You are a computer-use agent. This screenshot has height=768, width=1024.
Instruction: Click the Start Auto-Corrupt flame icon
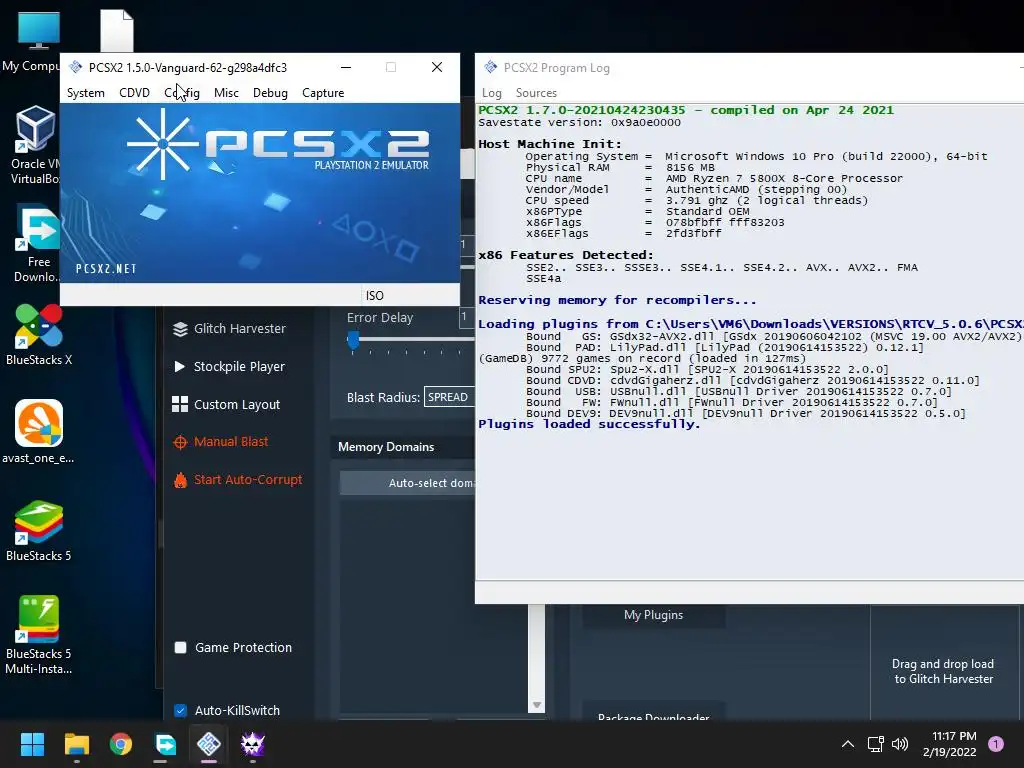180,480
